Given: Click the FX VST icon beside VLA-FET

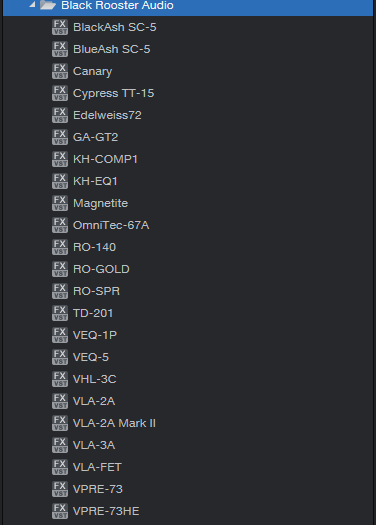Looking at the screenshot, I should (60, 467).
